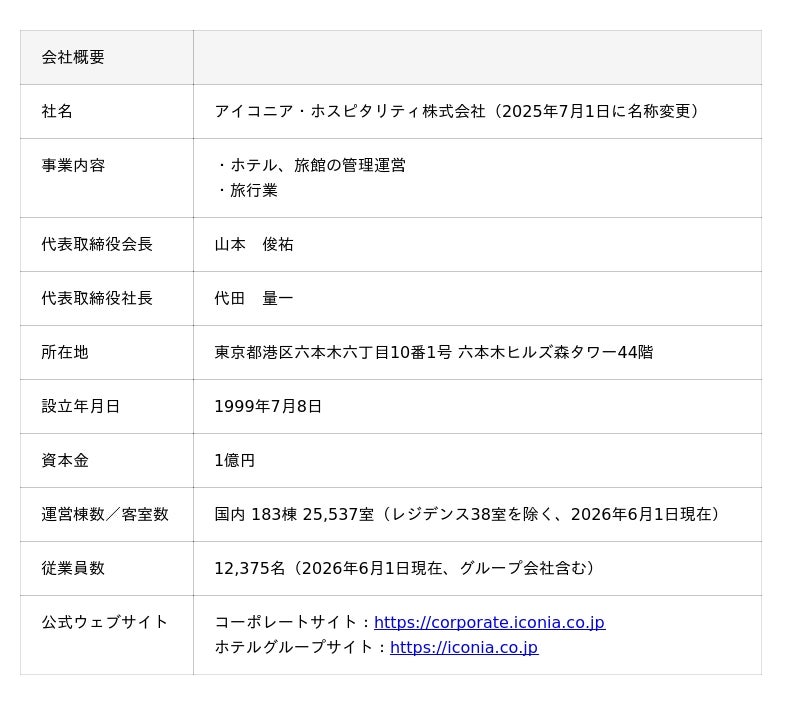Click the 国内 183棟 25,537室 text
The width and height of the screenshot is (800, 705).
[x=294, y=514]
